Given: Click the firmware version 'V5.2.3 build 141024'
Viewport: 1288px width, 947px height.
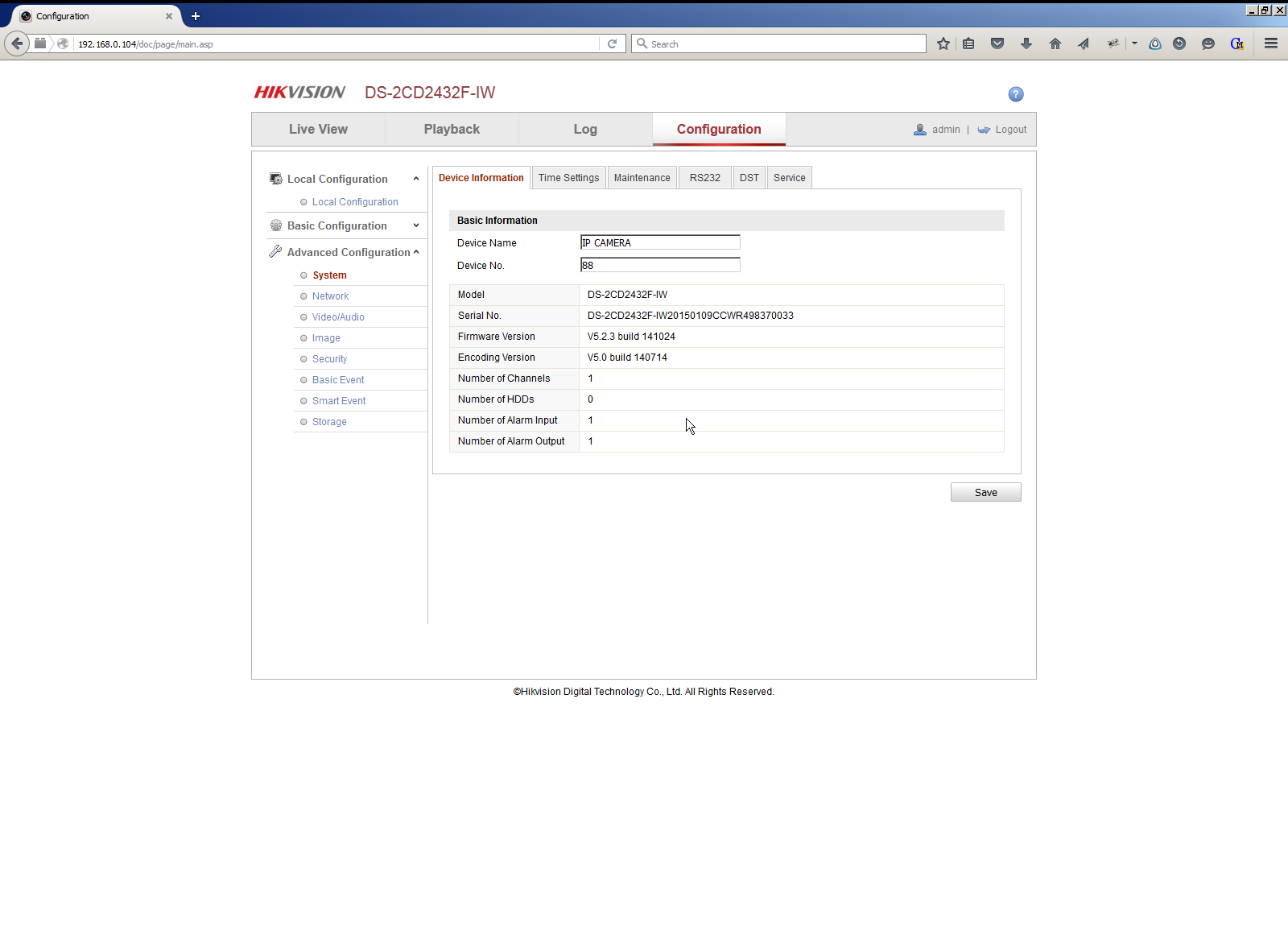Looking at the screenshot, I should [631, 337].
